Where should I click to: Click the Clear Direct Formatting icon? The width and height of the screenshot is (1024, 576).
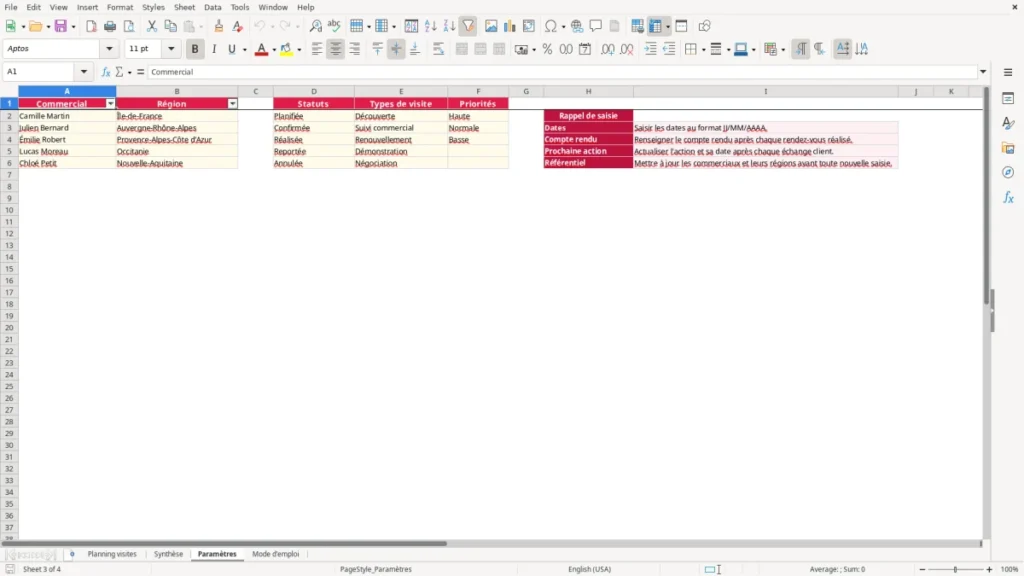coord(238,26)
